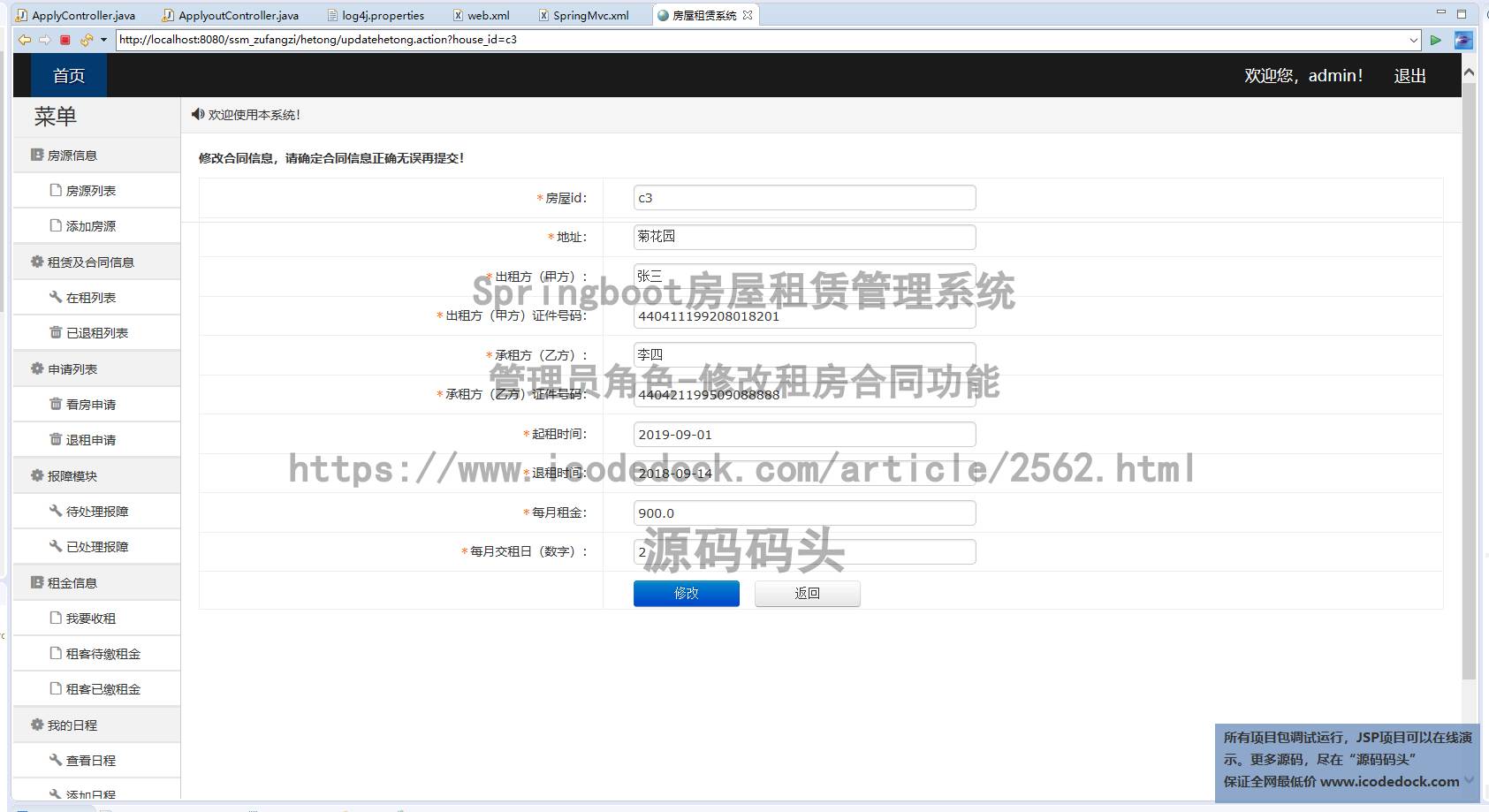Click inside the 地址 input field
The height and width of the screenshot is (812, 1489).
click(x=802, y=236)
